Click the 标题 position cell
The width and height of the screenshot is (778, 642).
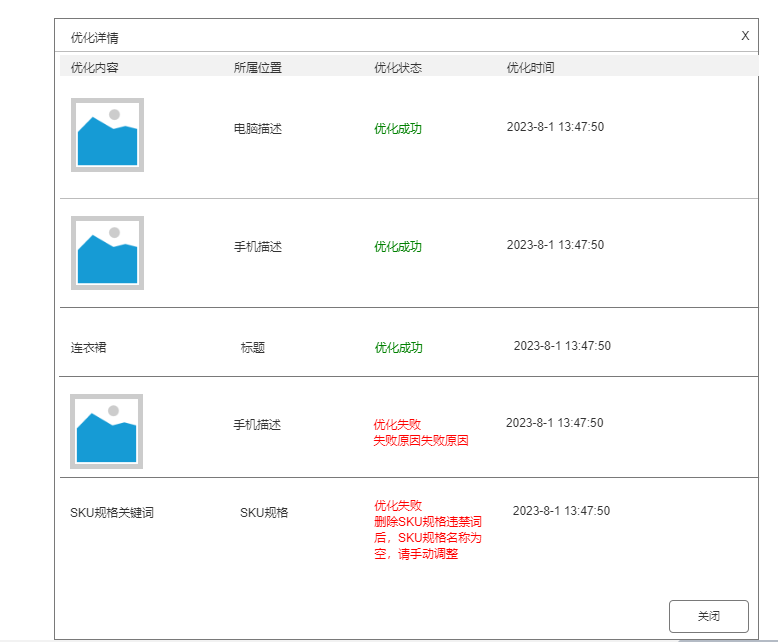click(252, 348)
